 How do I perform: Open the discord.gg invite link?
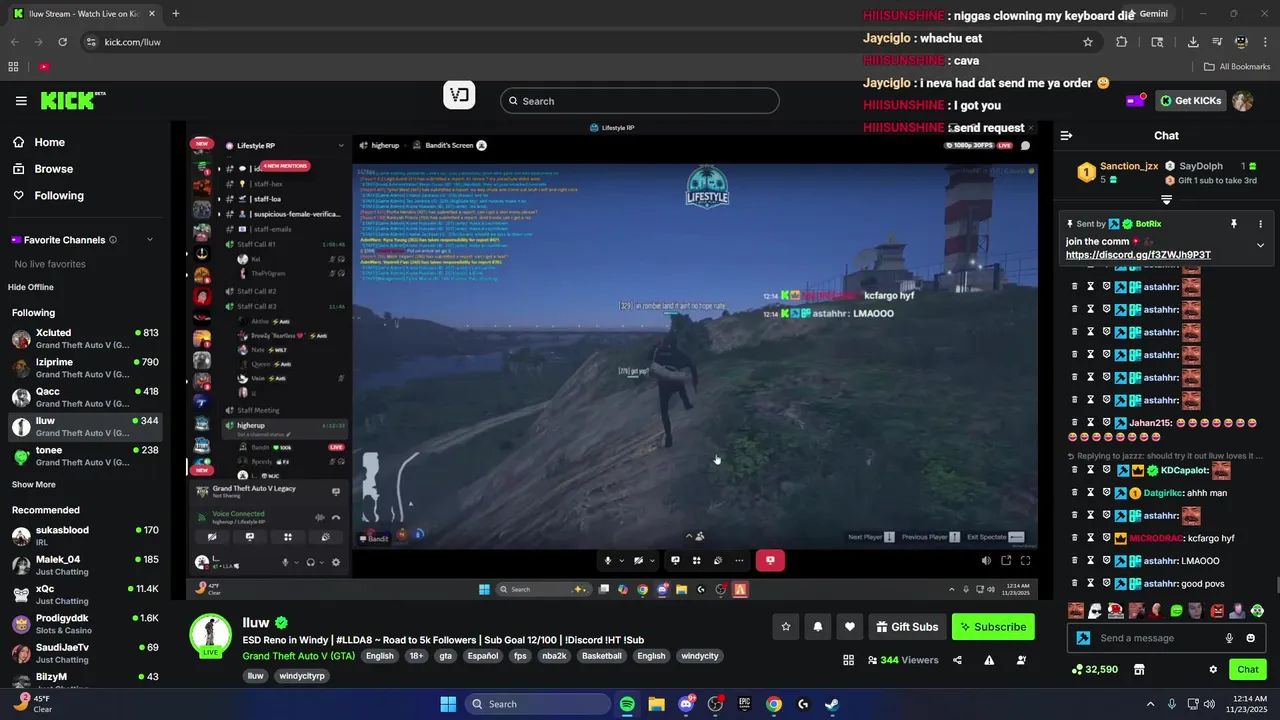point(1138,255)
